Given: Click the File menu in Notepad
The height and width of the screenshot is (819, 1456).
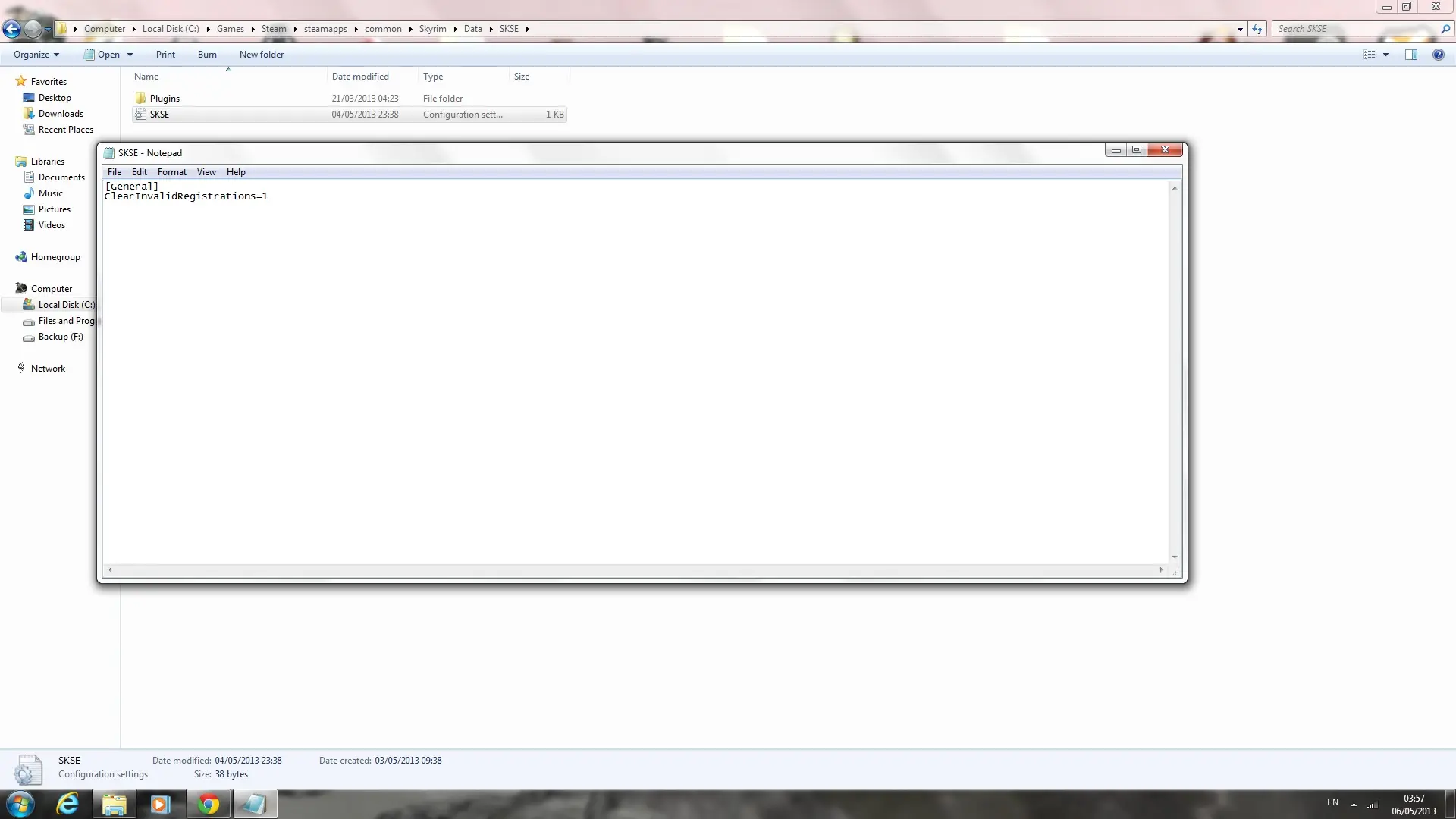Looking at the screenshot, I should (x=114, y=171).
